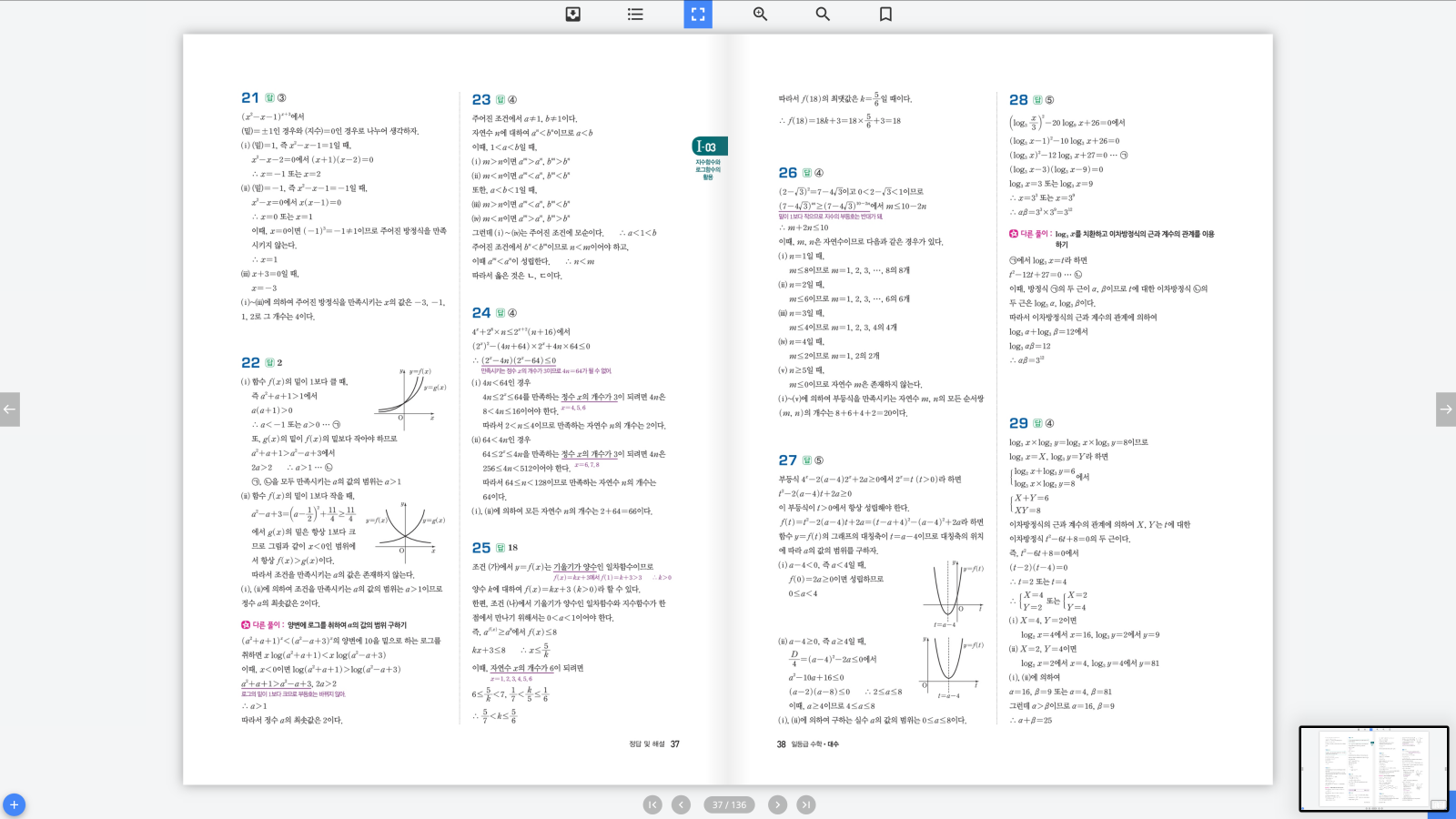Click the zoom-in magnifier icon
The image size is (1456, 819).
pos(761,15)
